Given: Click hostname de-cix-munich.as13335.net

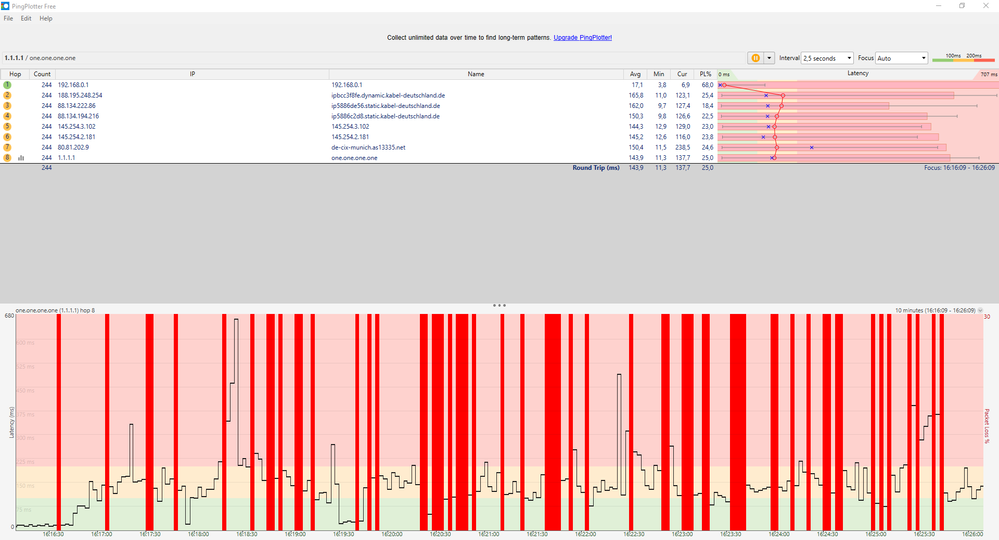Looking at the screenshot, I should (x=368, y=147).
